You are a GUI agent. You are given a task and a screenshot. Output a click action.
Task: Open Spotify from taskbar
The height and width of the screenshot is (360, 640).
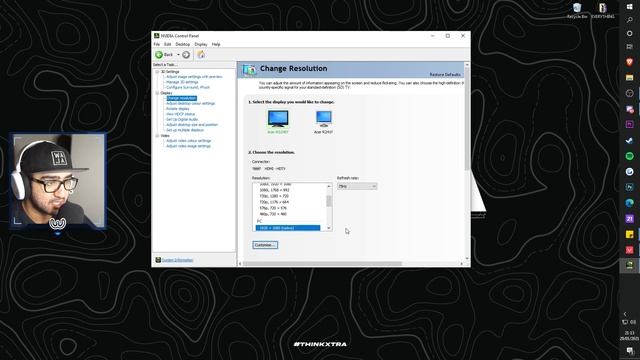point(629,156)
